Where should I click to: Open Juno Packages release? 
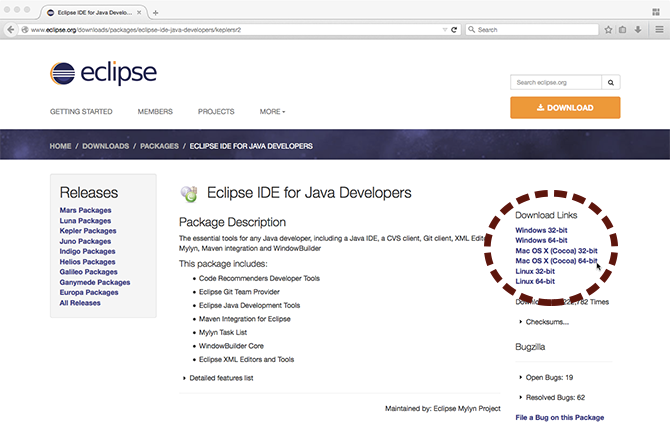(85, 241)
